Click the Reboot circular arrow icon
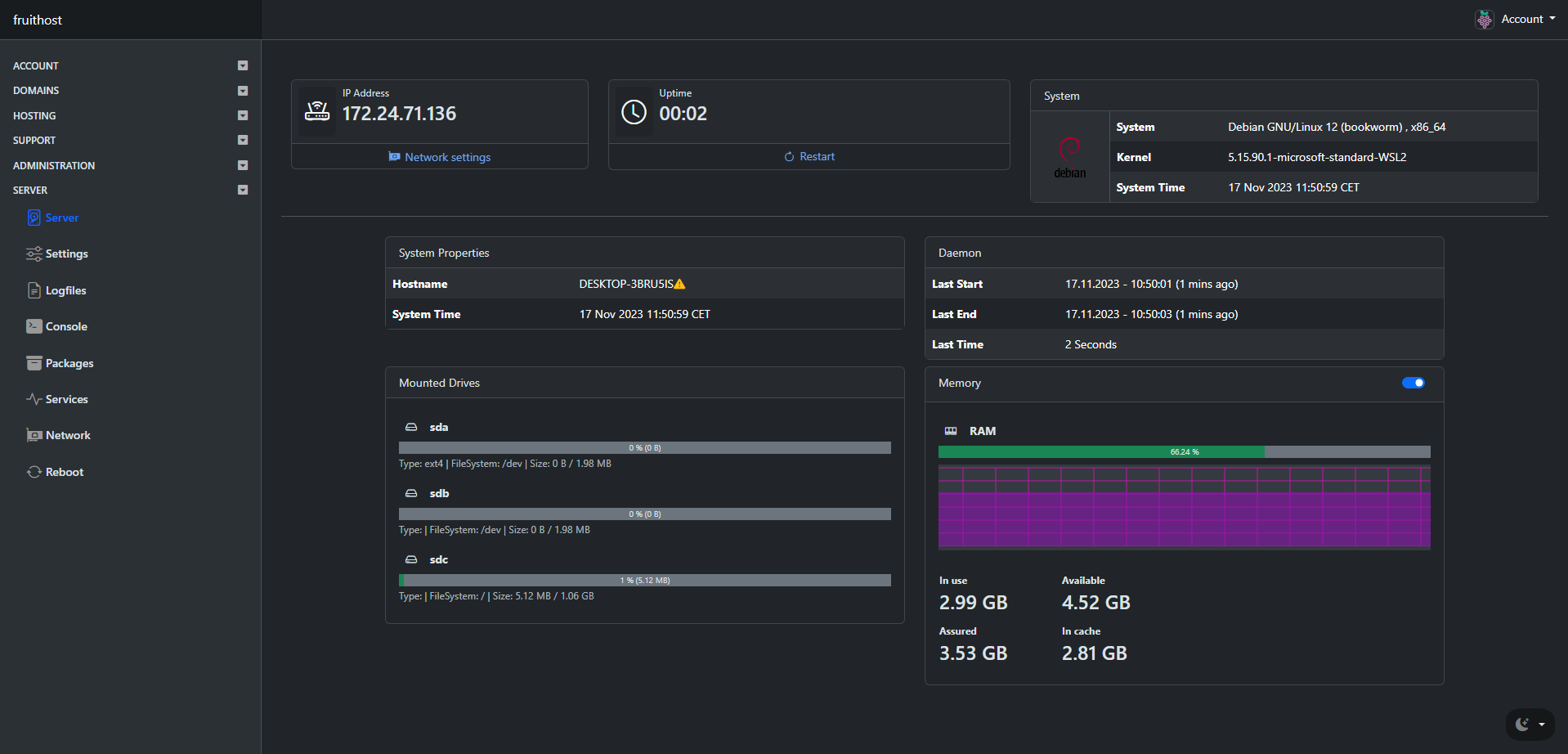This screenshot has width=1568, height=754. coord(34,472)
